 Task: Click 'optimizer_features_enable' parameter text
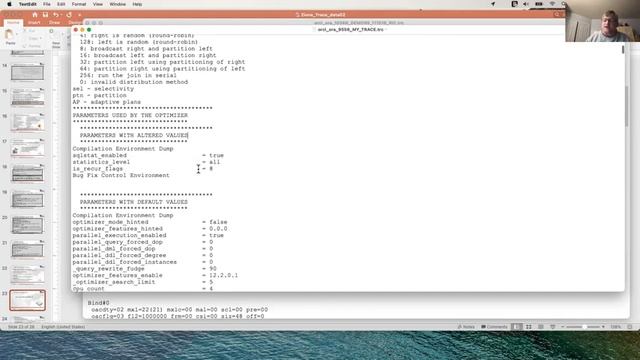point(118,276)
